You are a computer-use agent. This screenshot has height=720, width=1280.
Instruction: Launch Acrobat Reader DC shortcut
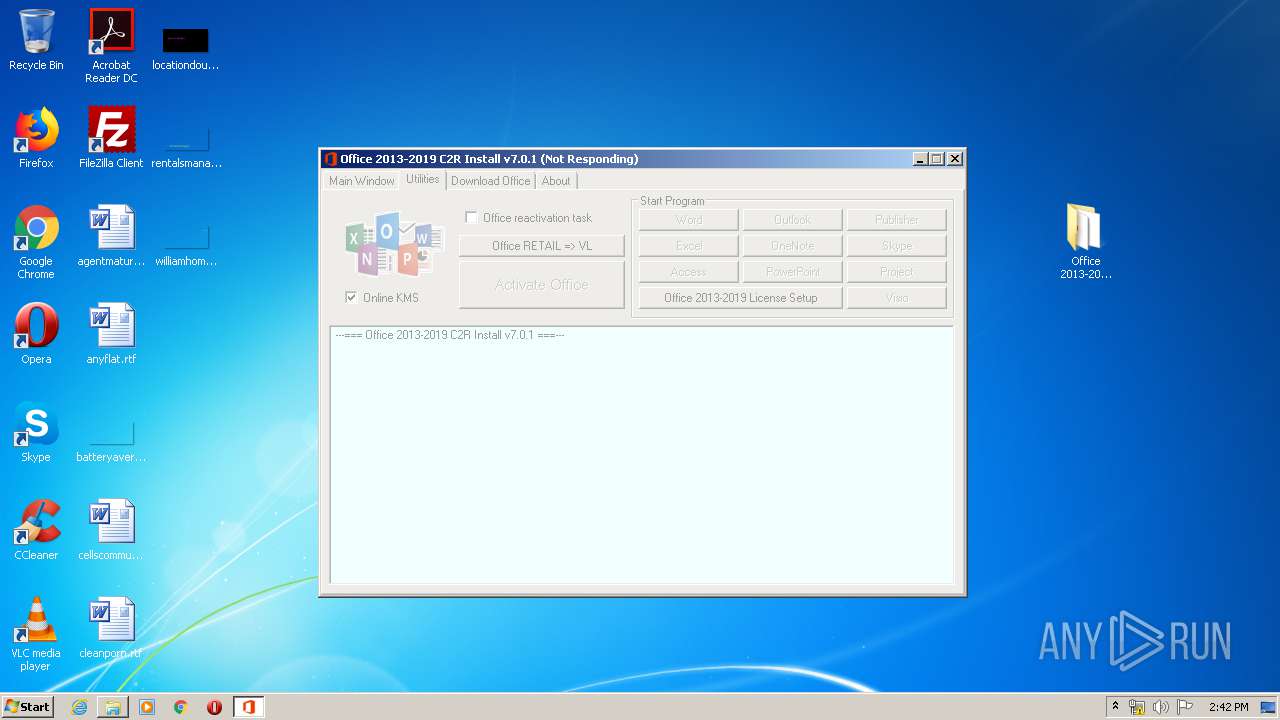point(111,46)
